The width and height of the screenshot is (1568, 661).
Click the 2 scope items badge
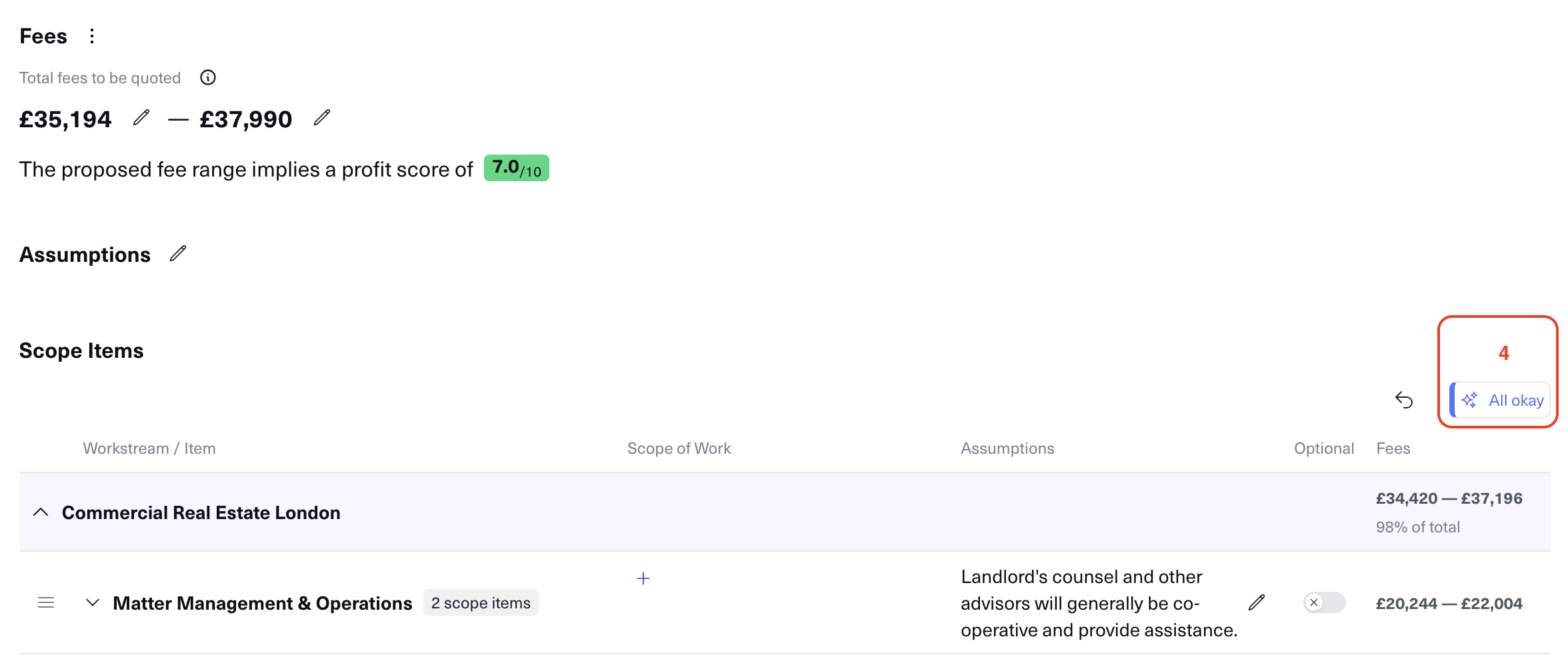481,603
